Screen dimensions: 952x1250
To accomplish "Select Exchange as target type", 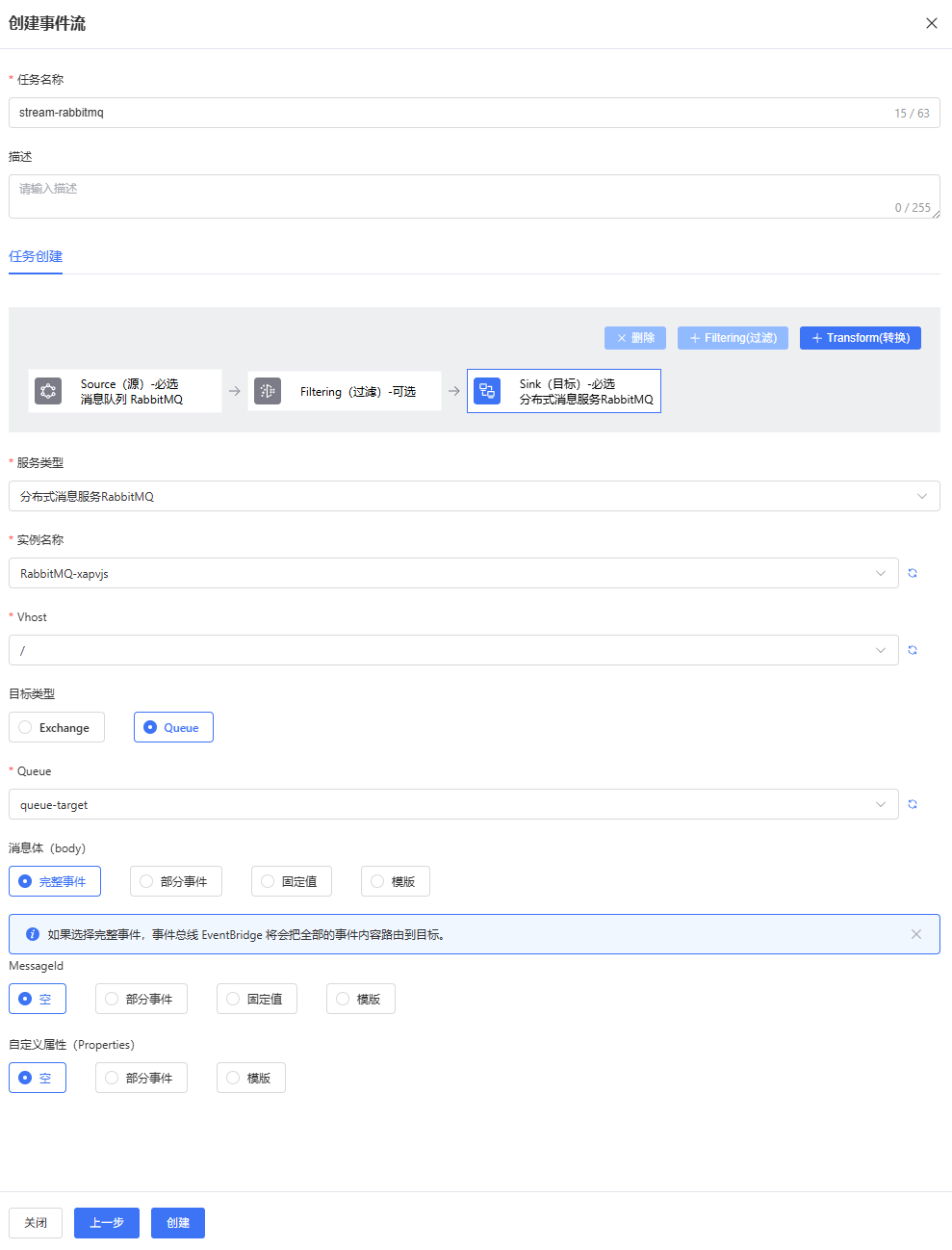I will click(x=57, y=727).
